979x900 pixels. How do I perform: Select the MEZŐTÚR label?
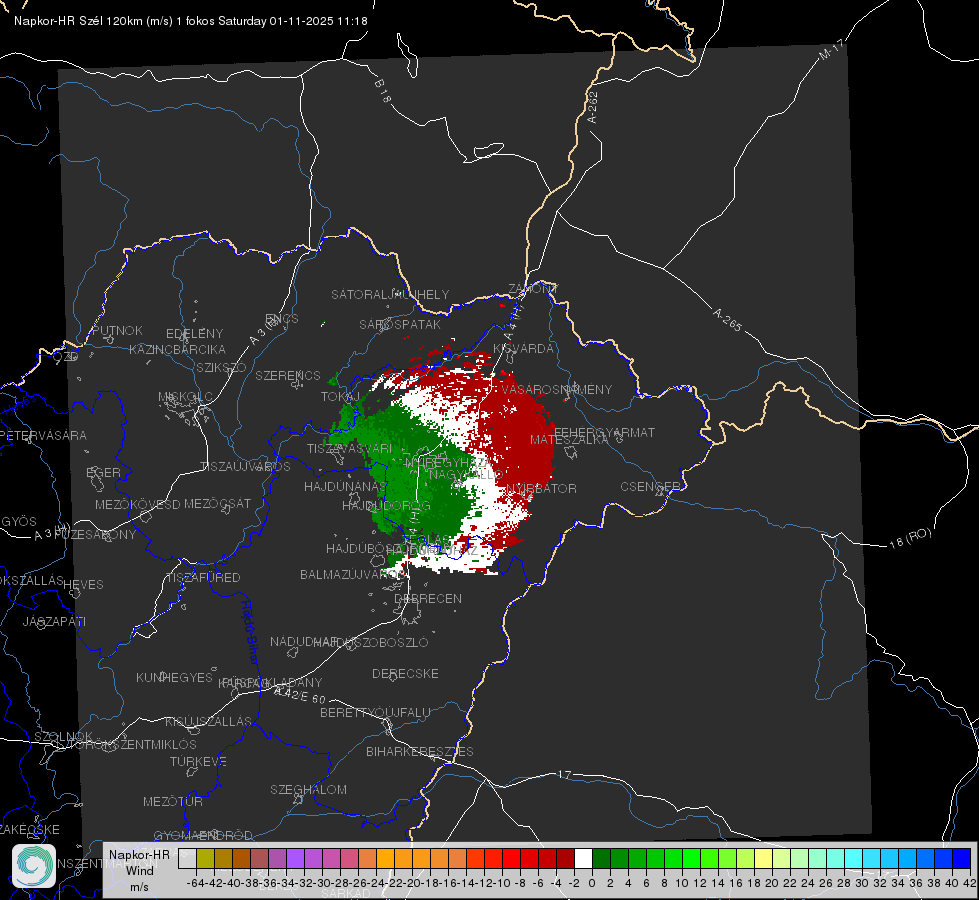173,801
